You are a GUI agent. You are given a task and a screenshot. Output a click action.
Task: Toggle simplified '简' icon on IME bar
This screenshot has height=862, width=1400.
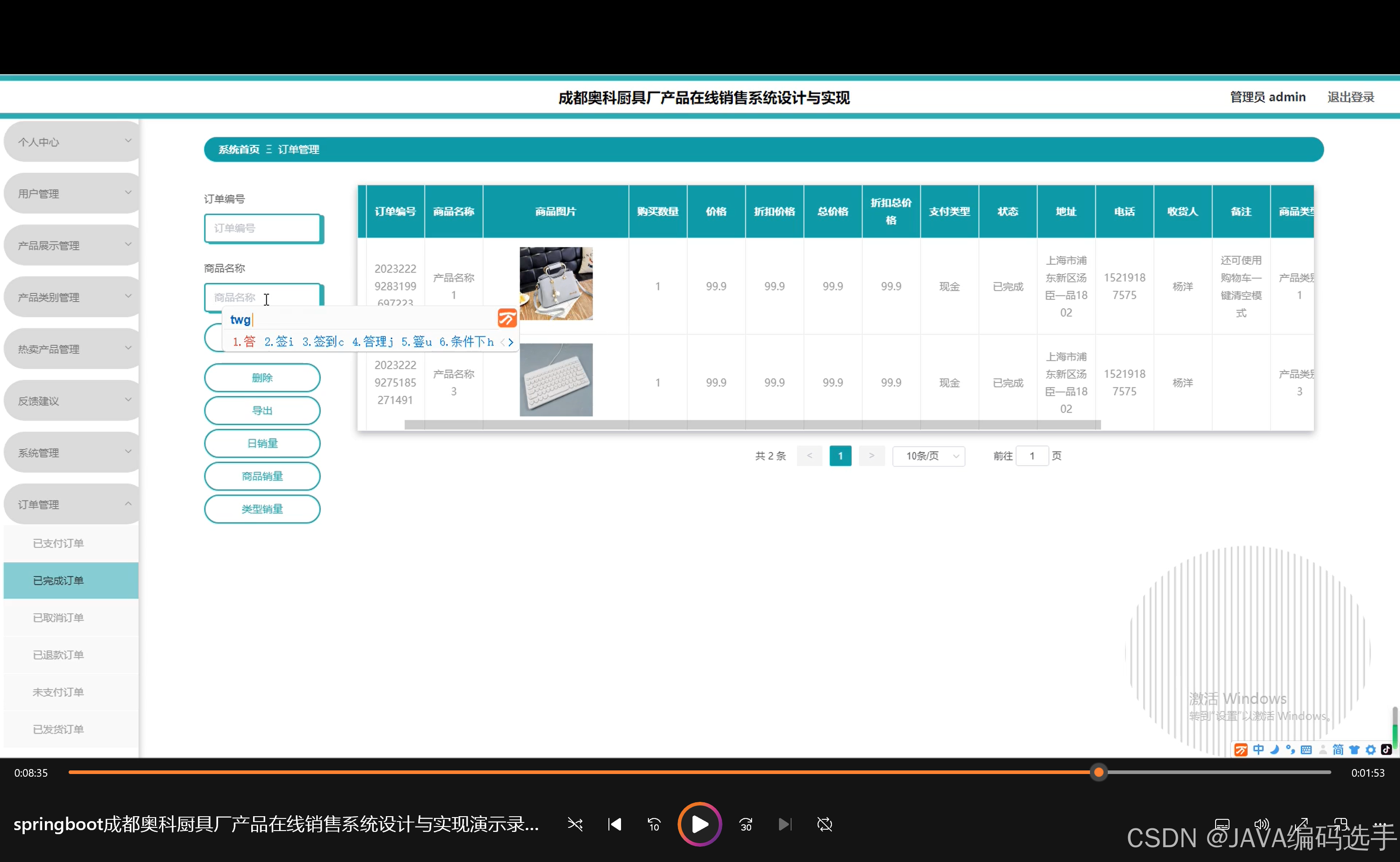[x=1338, y=750]
